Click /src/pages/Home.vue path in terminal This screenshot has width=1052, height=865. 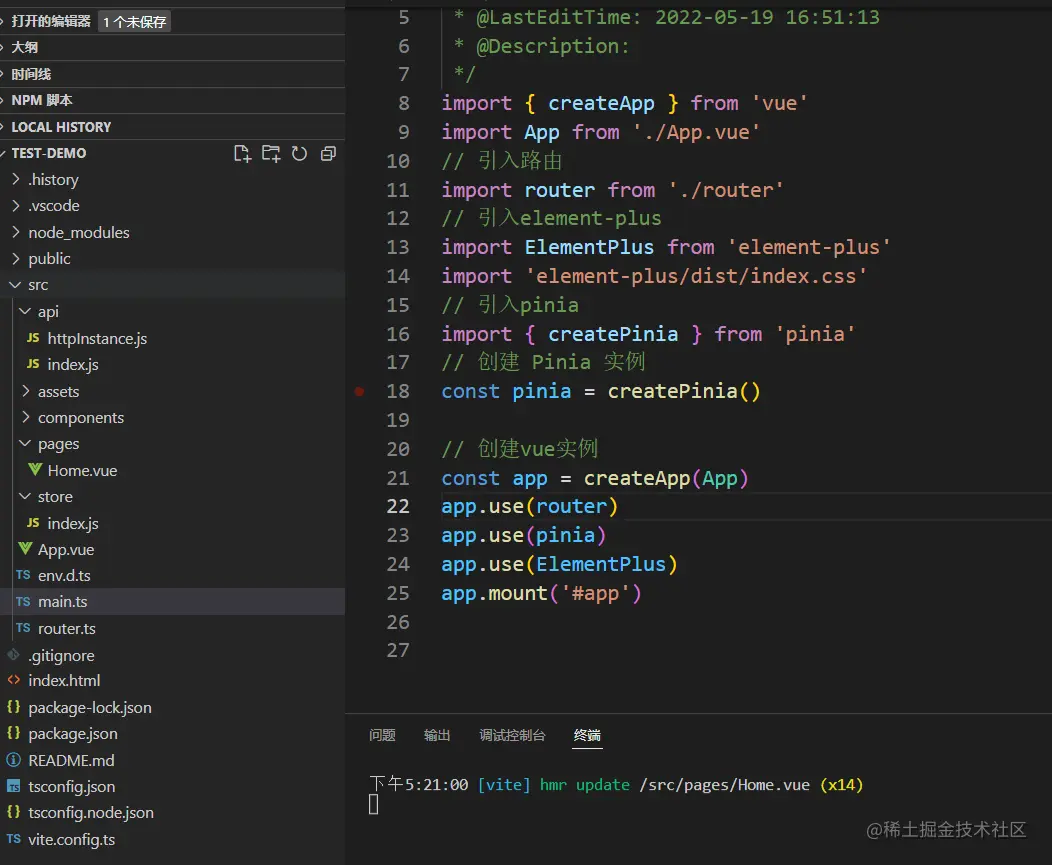click(725, 784)
